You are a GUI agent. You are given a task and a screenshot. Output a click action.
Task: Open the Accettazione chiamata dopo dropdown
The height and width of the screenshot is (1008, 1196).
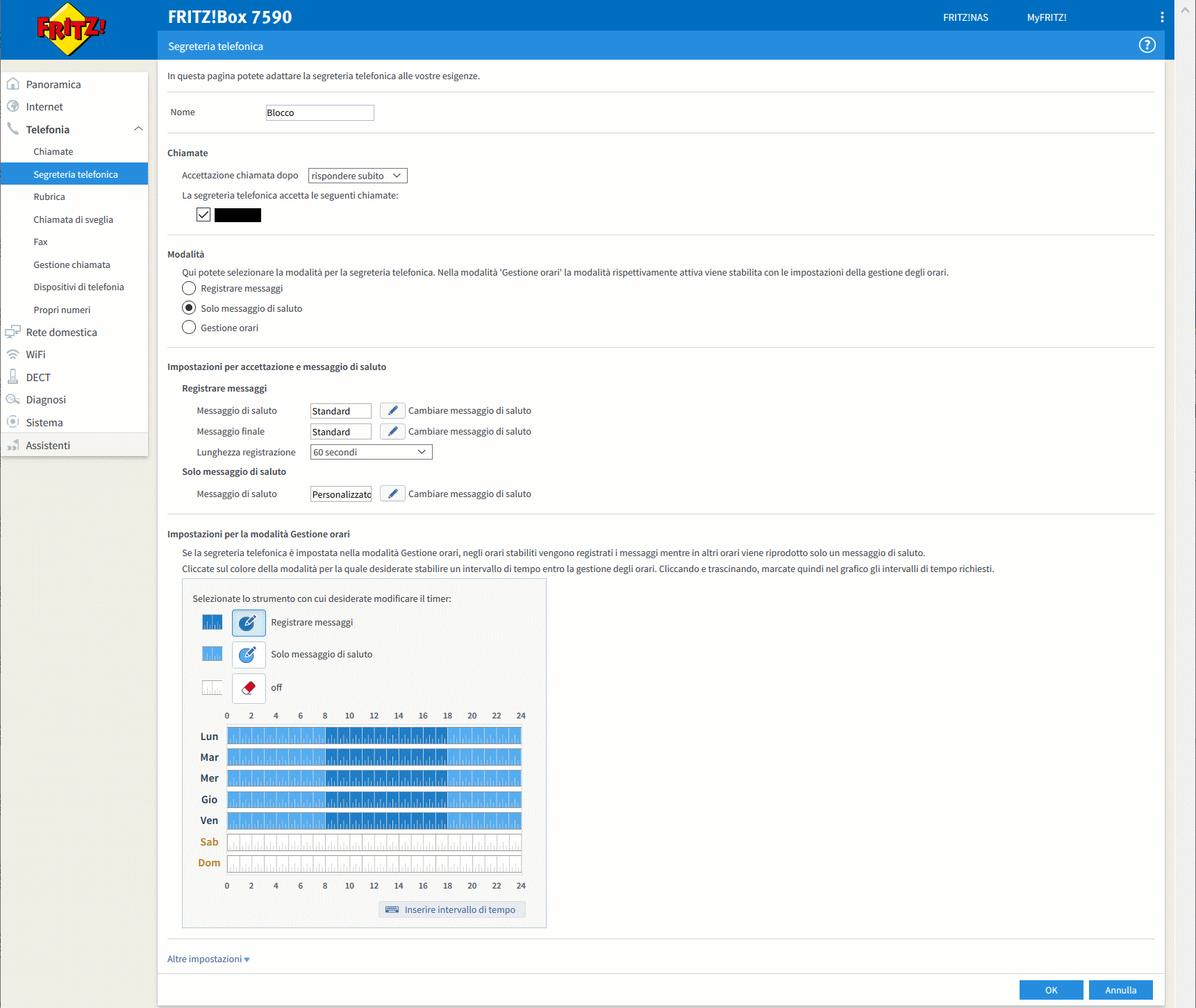tap(358, 176)
